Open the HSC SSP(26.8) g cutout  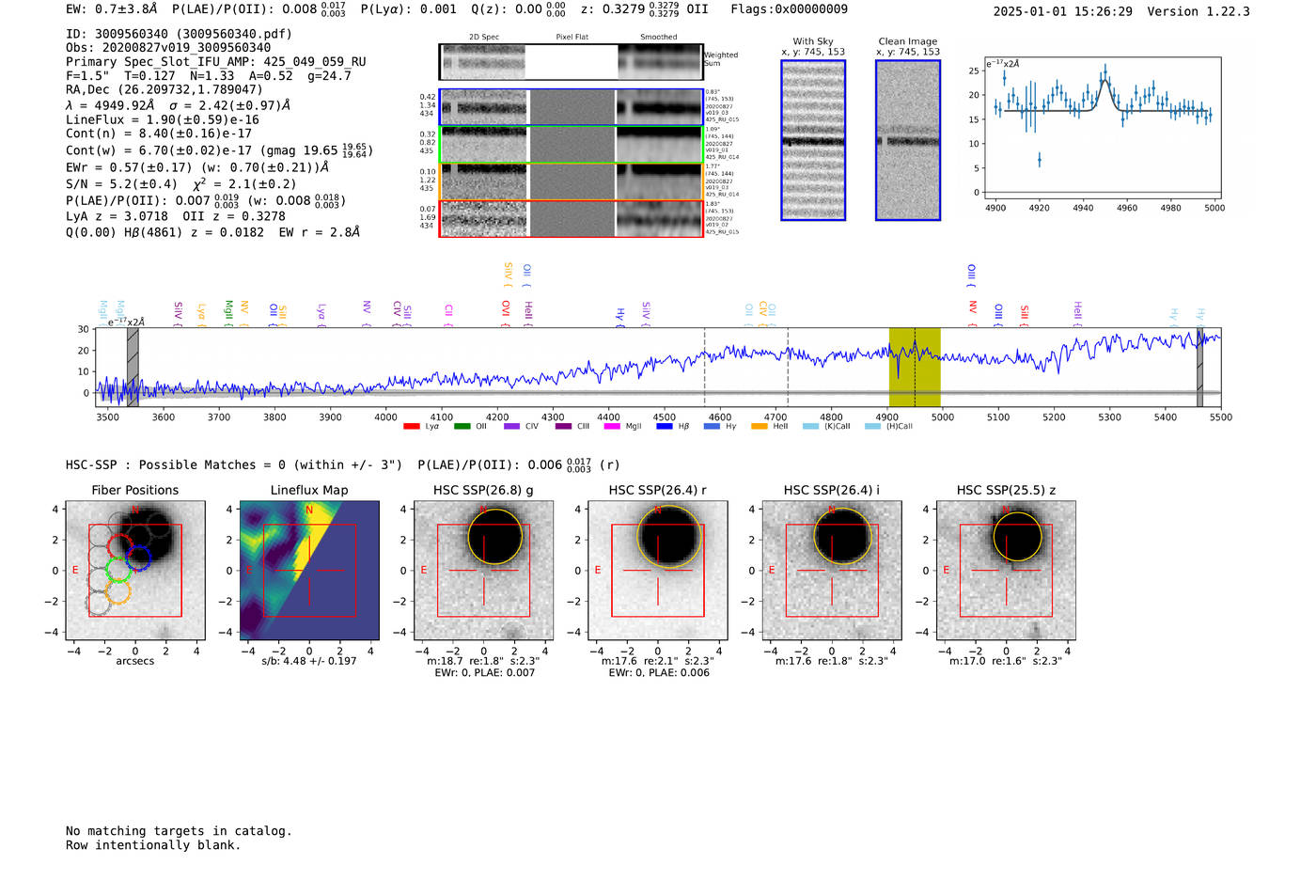click(483, 571)
